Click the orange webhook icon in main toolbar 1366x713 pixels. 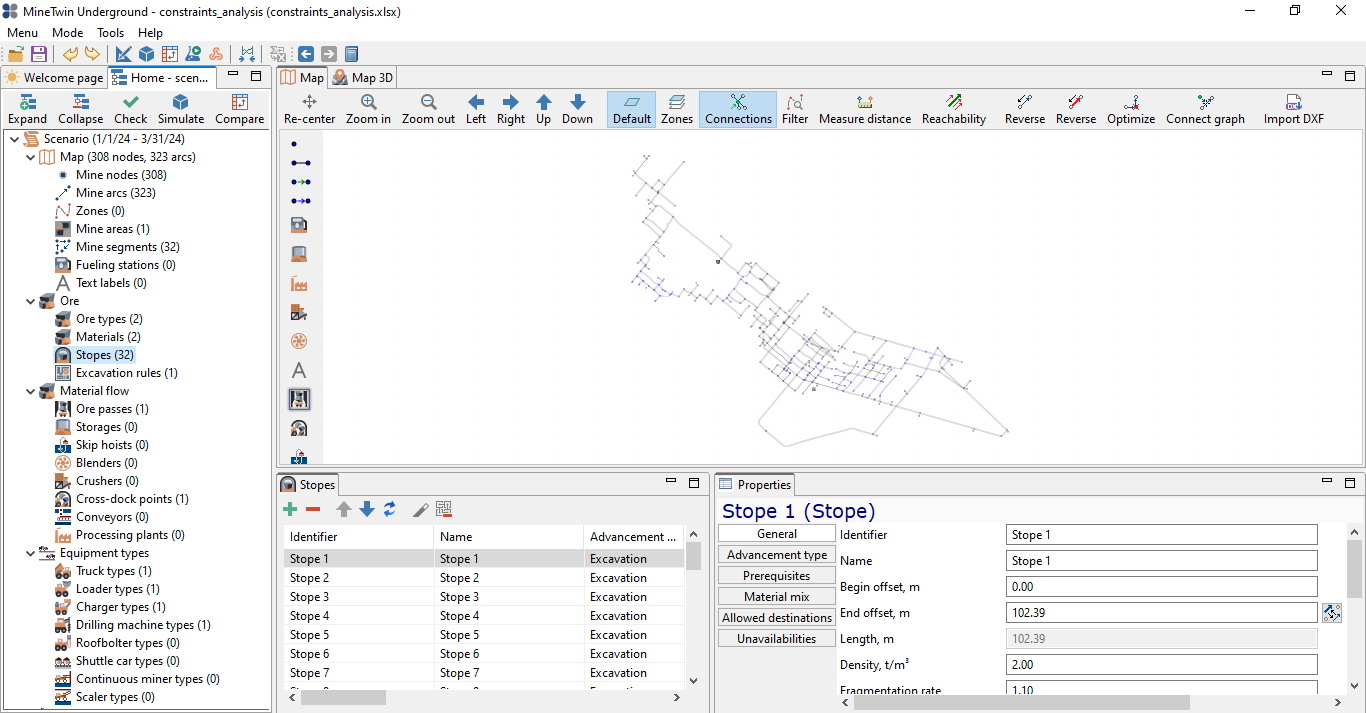point(215,54)
